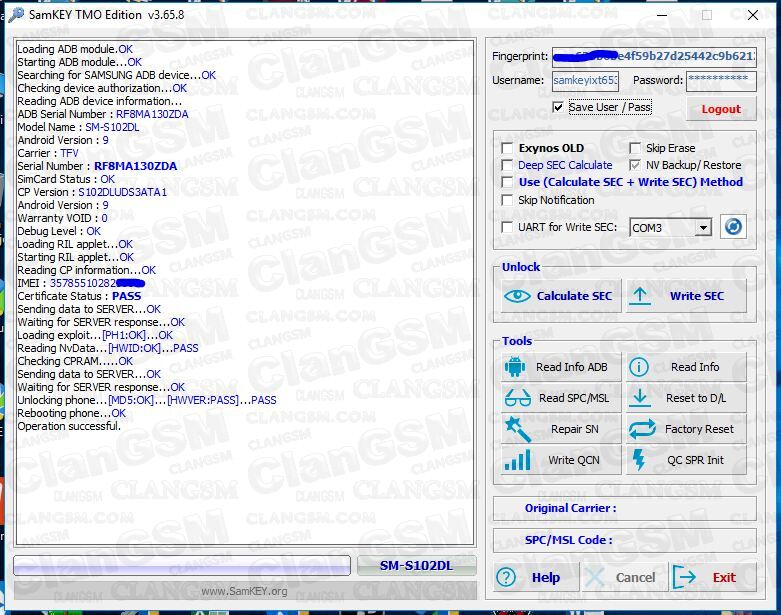781x615 pixels.
Task: Select the 'Carrier : TFV' log line
Action: (48, 153)
